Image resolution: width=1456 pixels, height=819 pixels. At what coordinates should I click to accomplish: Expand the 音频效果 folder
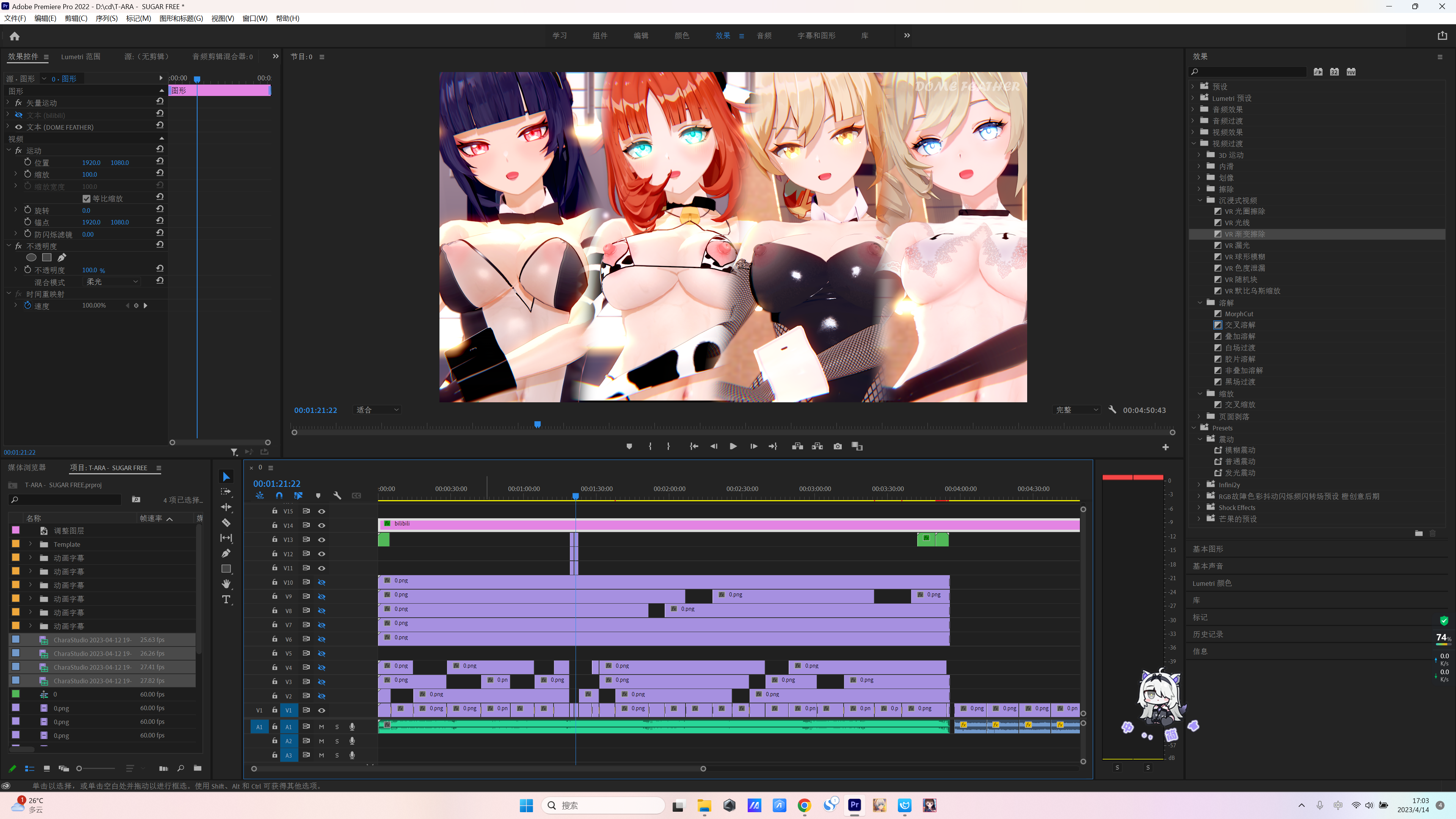click(1193, 109)
